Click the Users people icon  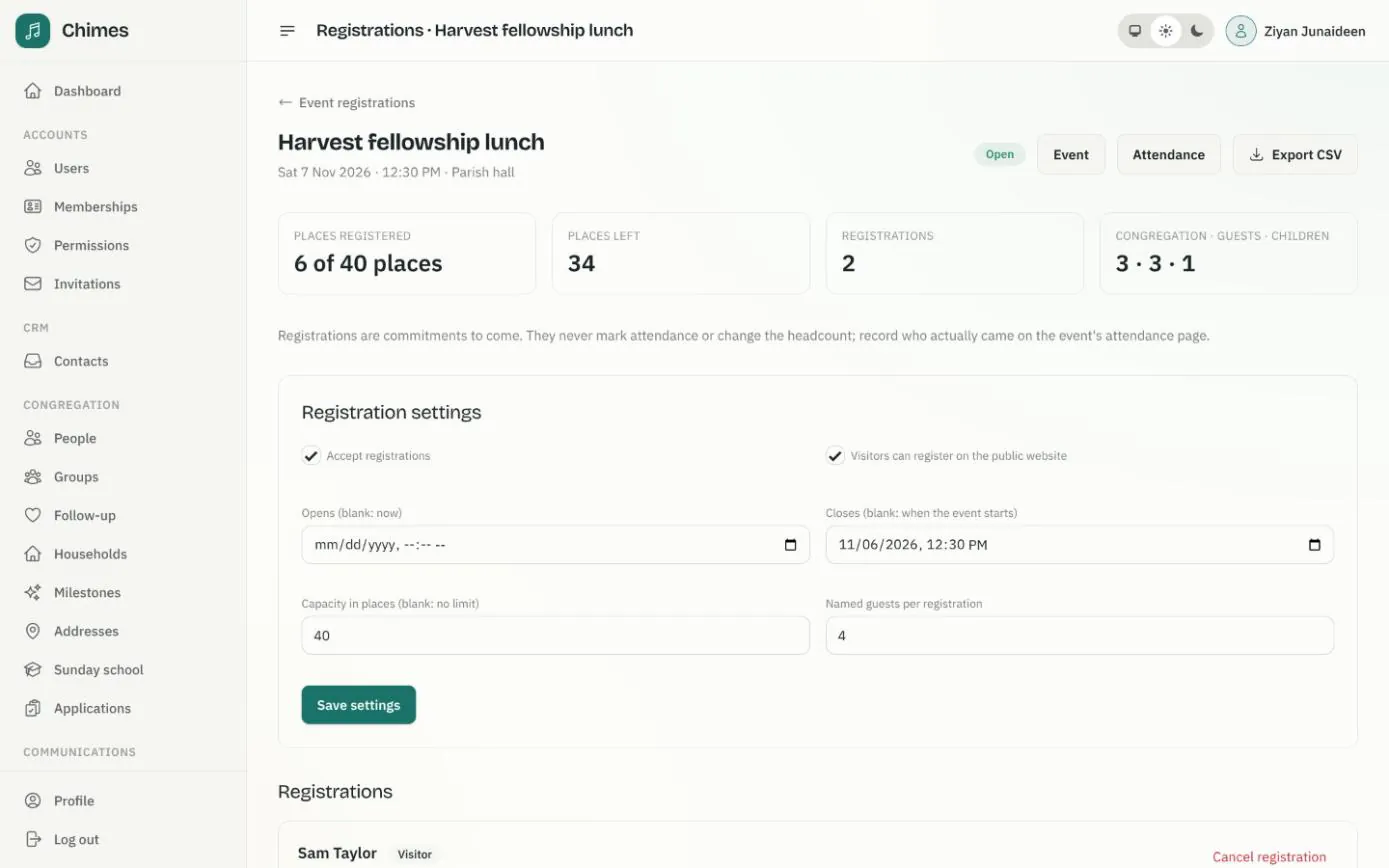pyautogui.click(x=33, y=168)
